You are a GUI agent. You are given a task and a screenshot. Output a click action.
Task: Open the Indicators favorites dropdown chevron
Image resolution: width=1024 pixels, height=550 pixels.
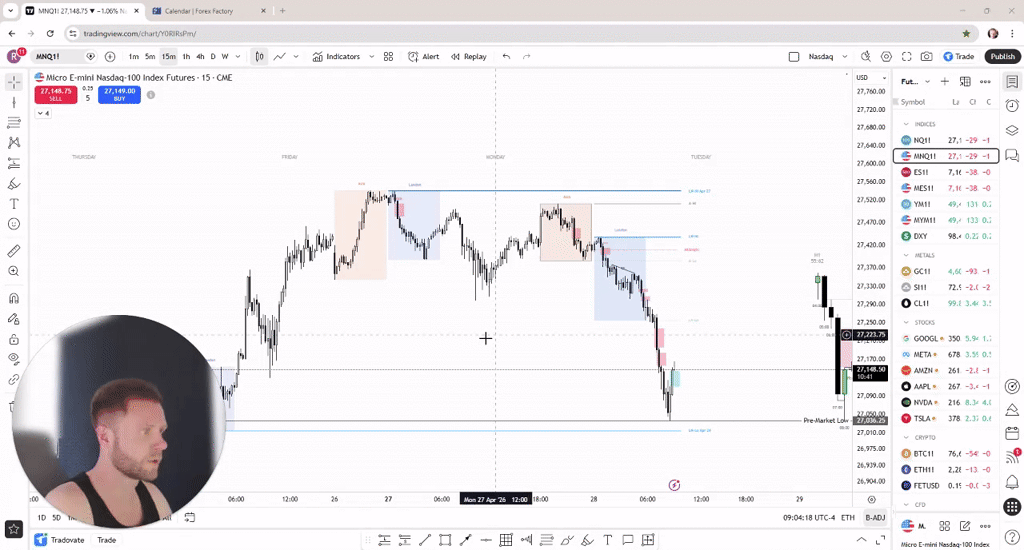(x=372, y=57)
